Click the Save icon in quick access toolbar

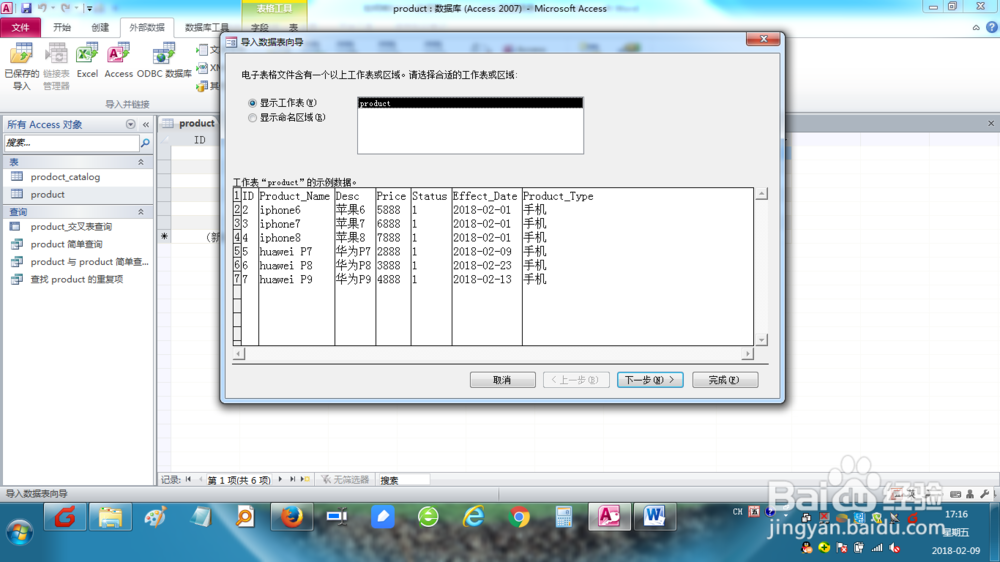coord(26,8)
